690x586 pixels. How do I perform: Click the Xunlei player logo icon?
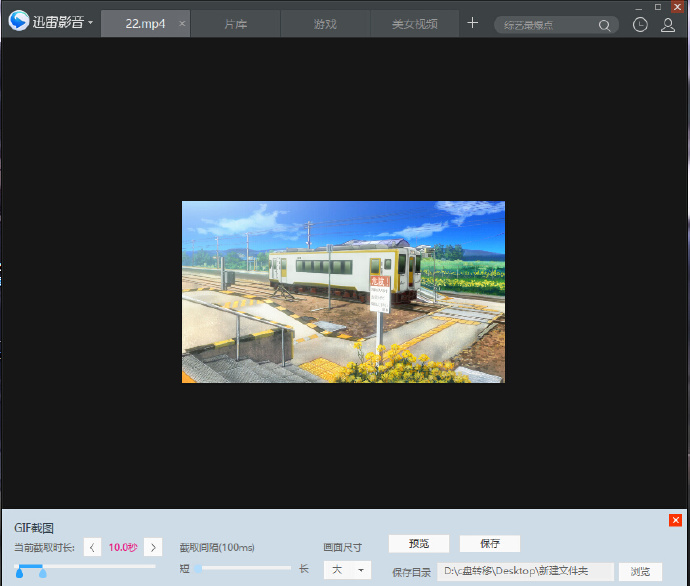pyautogui.click(x=19, y=21)
